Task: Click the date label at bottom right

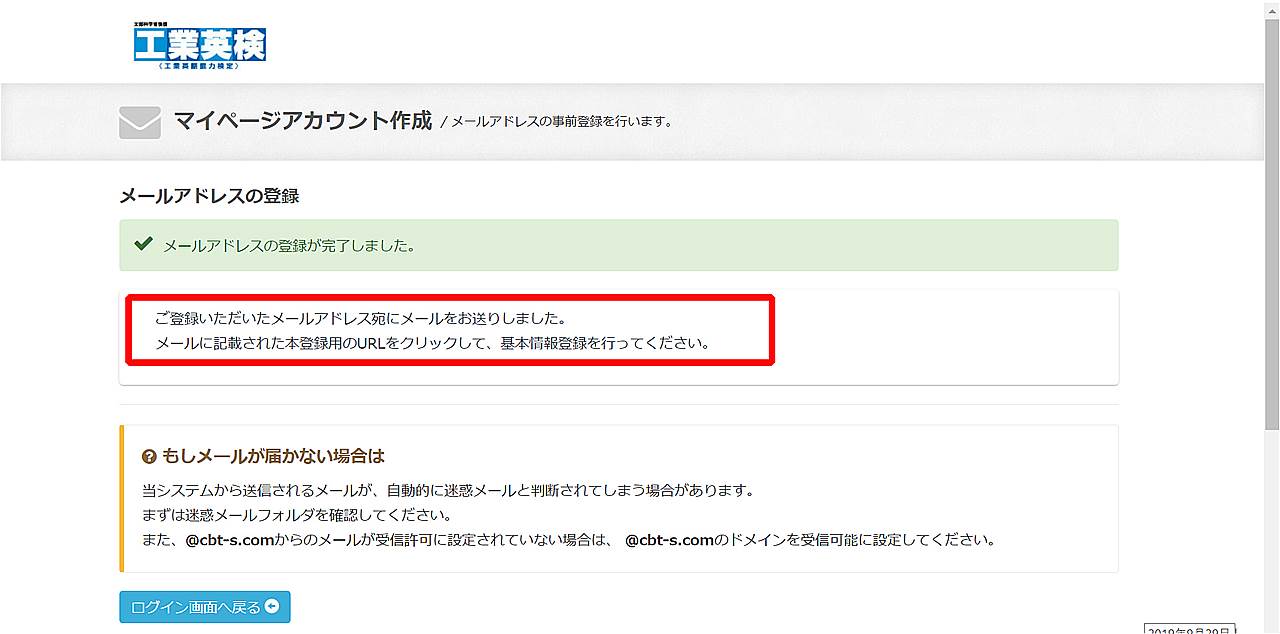Action: [1189, 629]
